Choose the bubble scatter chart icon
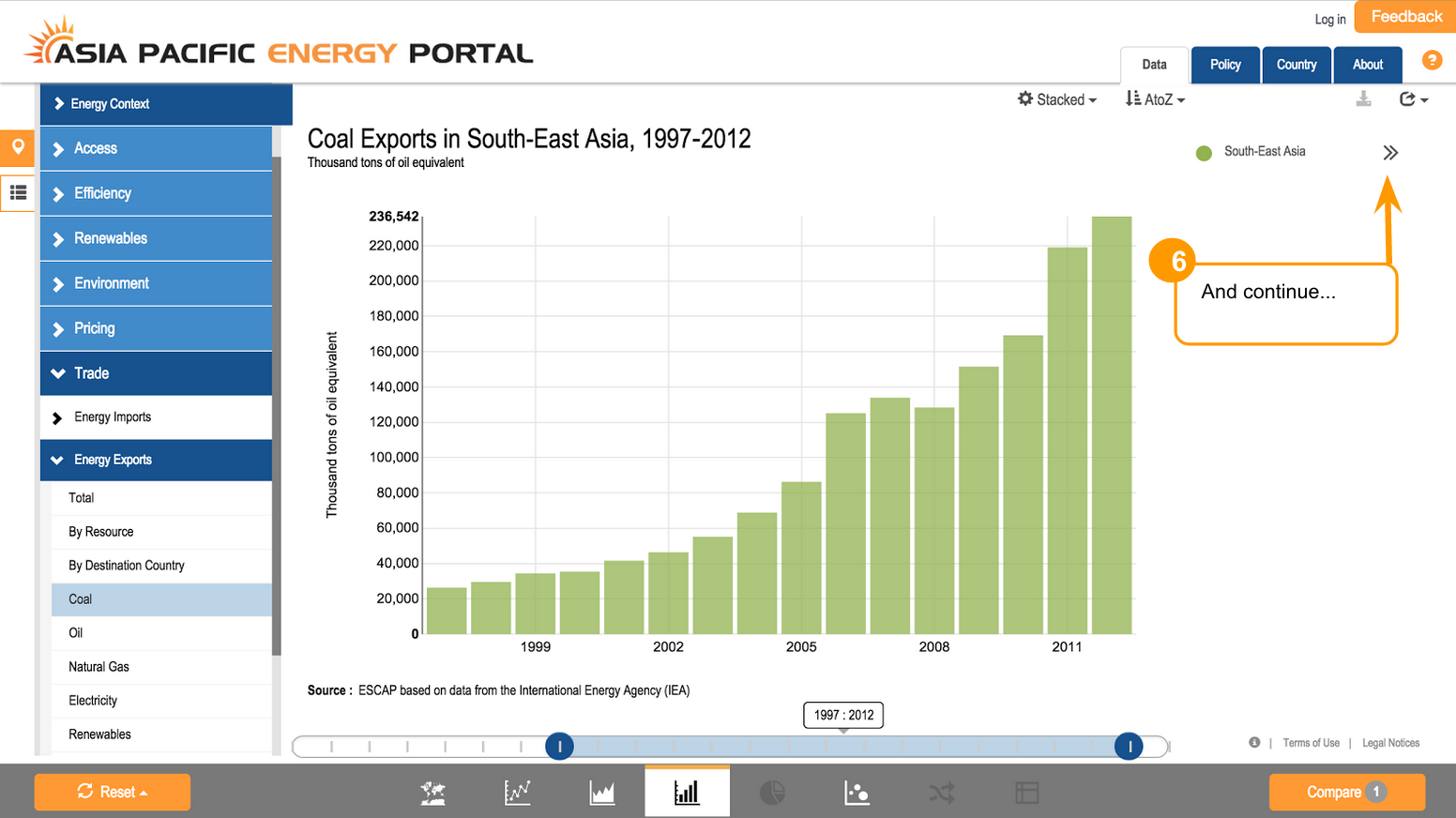Image resolution: width=1456 pixels, height=818 pixels. [857, 793]
